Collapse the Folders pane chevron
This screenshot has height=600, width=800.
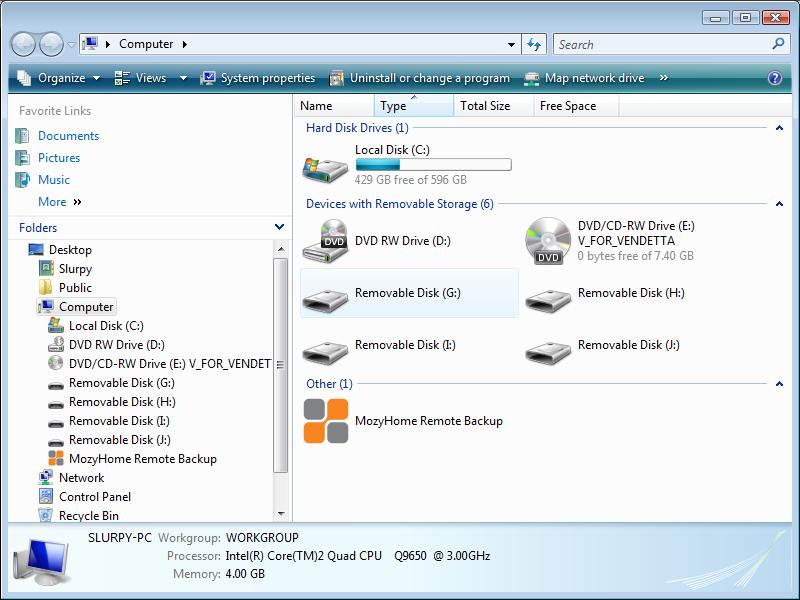pos(279,227)
